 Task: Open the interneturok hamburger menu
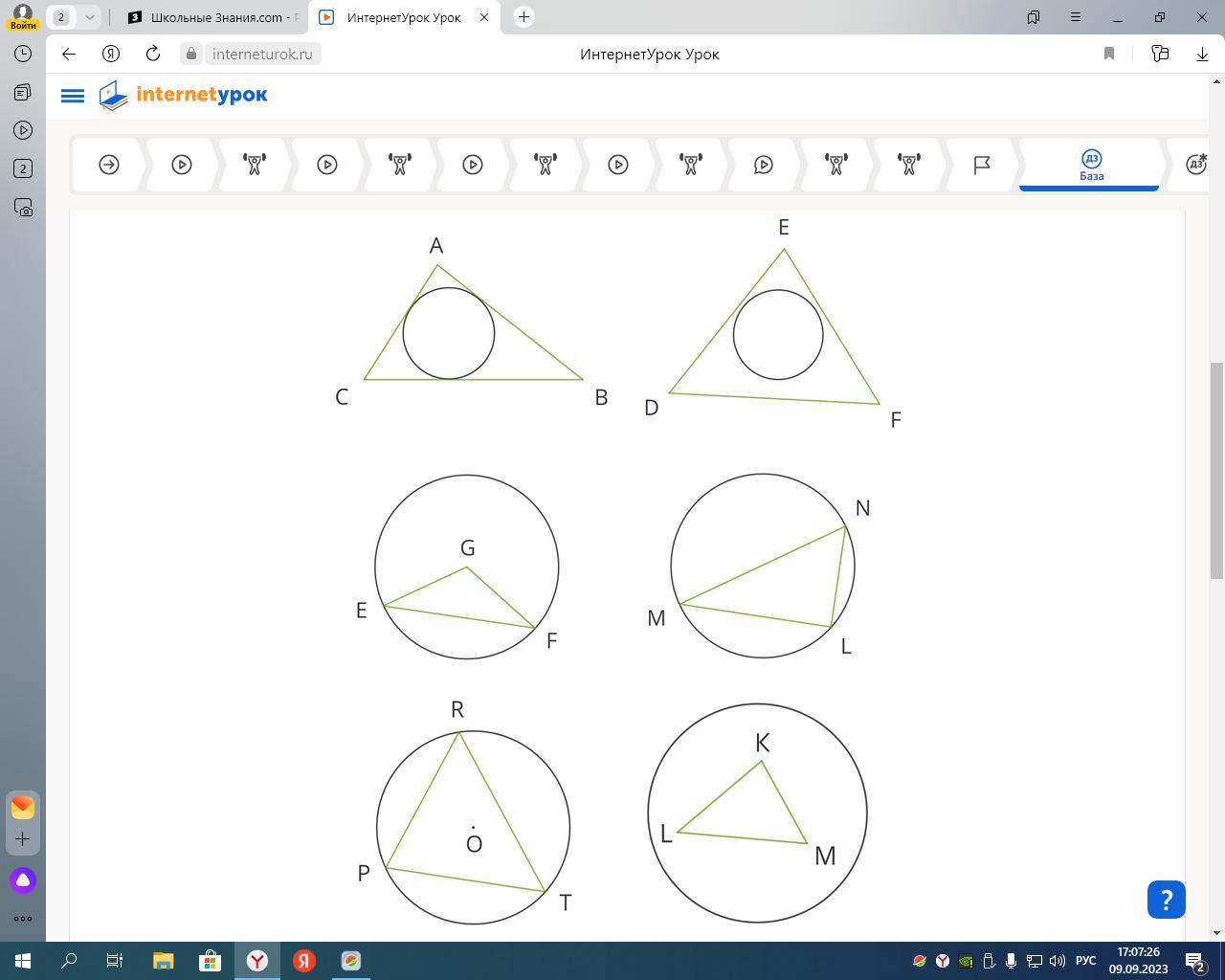[x=73, y=96]
